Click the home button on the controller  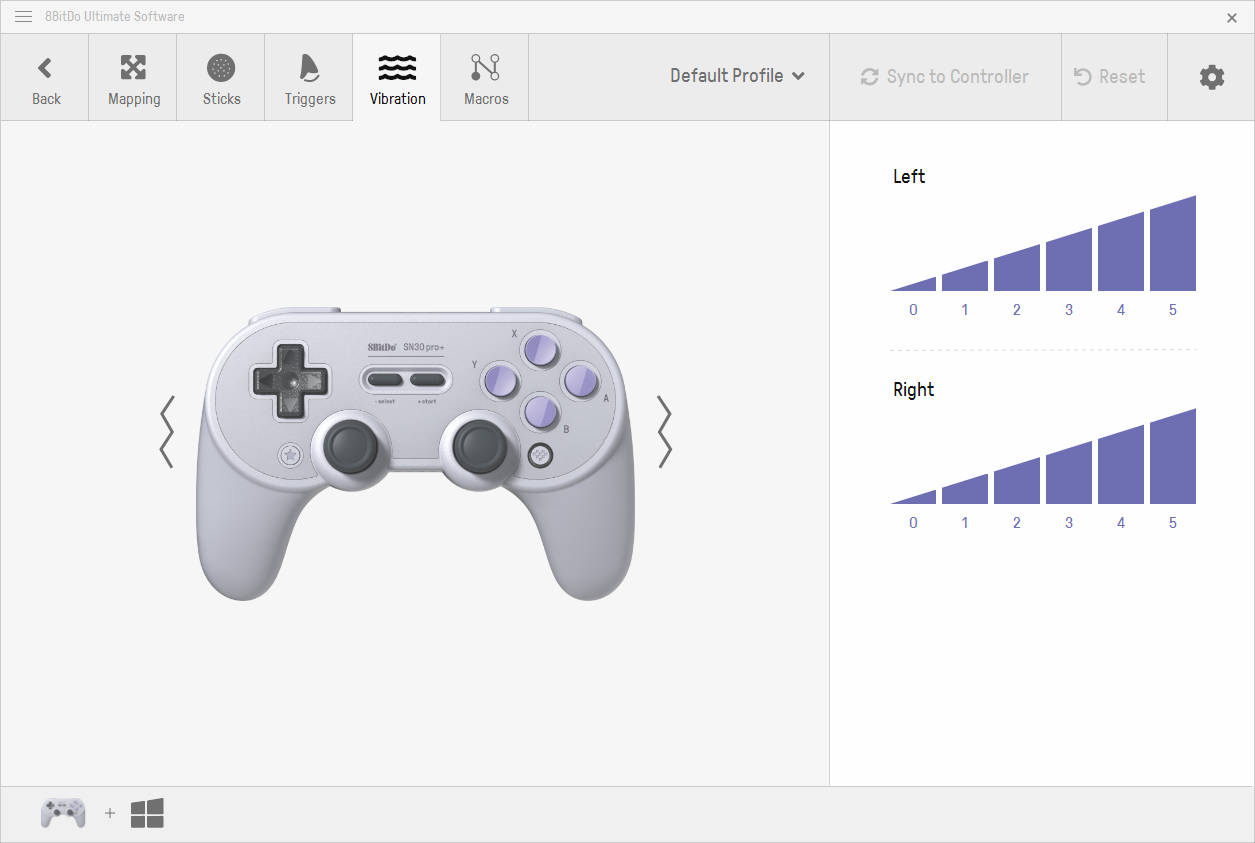[x=540, y=455]
